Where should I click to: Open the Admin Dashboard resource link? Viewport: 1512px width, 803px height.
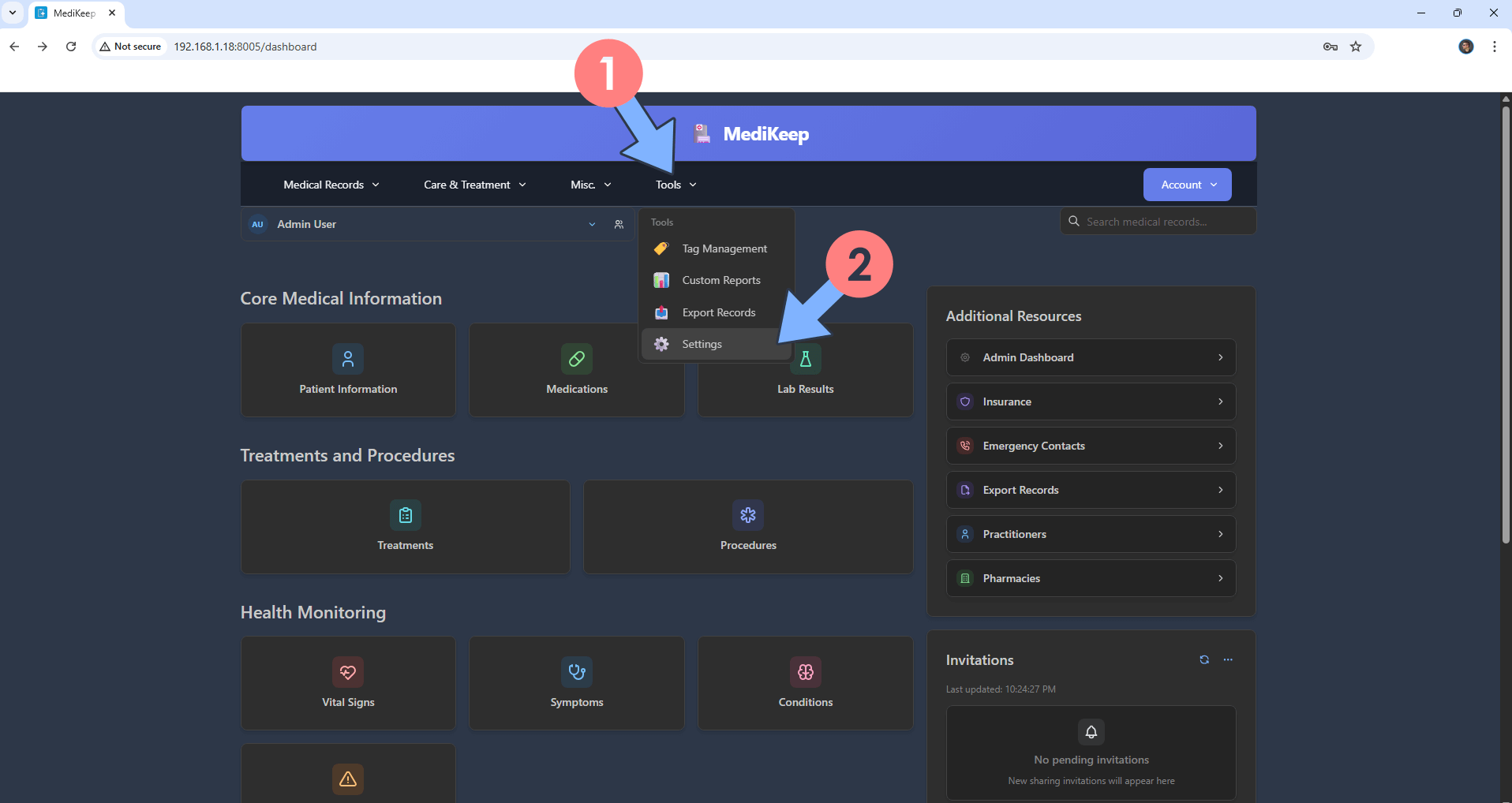coord(1091,358)
